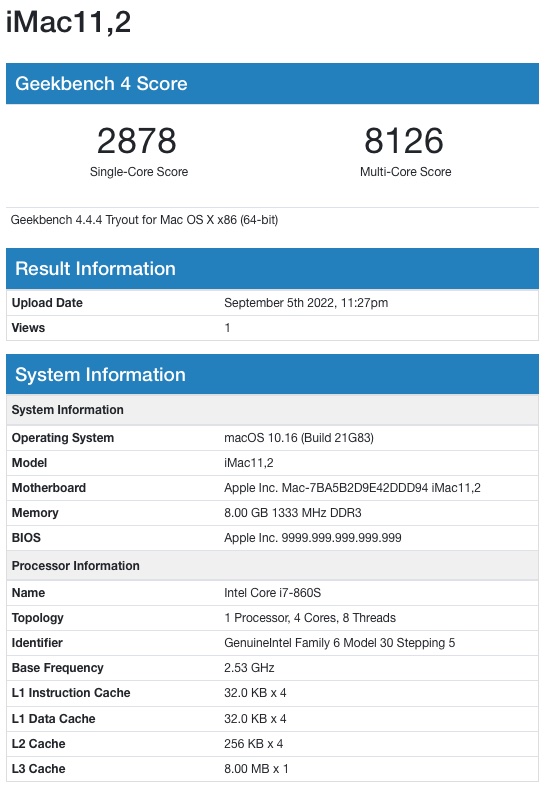The image size is (545, 787).
Task: Click the Memory label
Action: (x=35, y=513)
